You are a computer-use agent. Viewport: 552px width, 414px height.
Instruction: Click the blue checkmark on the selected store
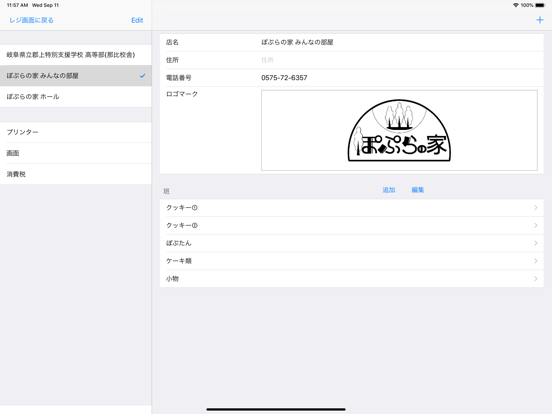tap(142, 76)
